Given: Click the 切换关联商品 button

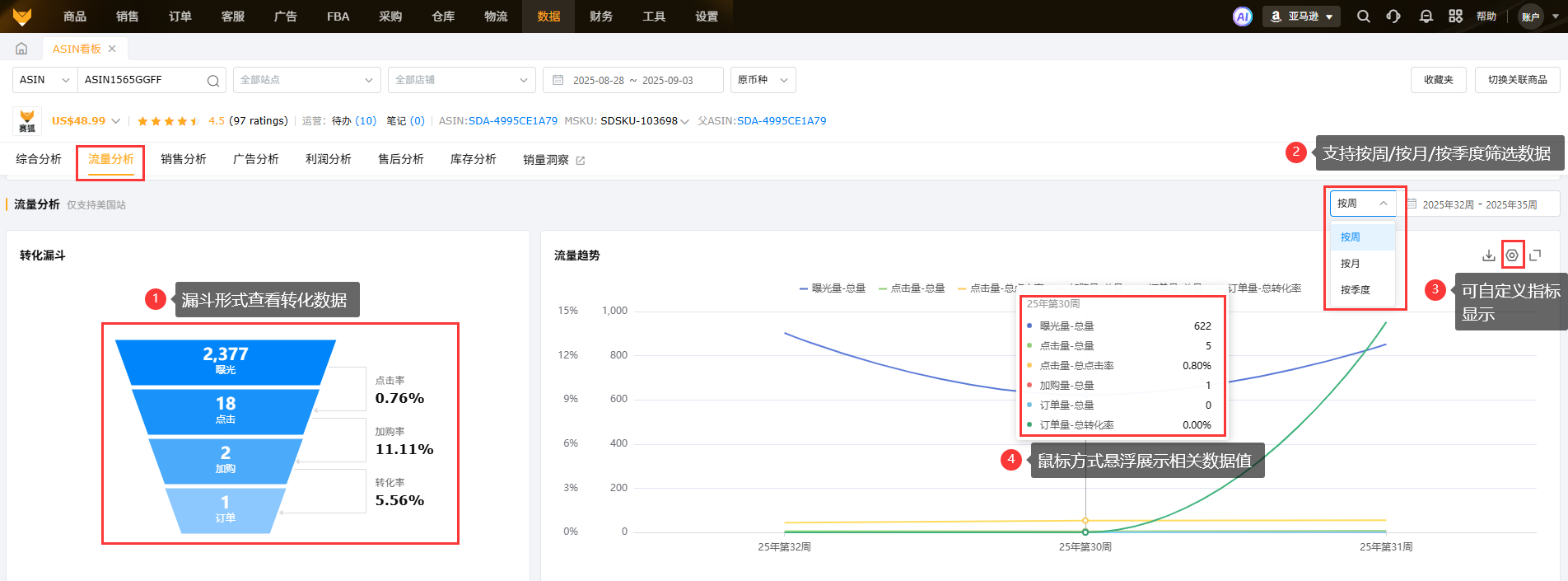Looking at the screenshot, I should 1517,80.
